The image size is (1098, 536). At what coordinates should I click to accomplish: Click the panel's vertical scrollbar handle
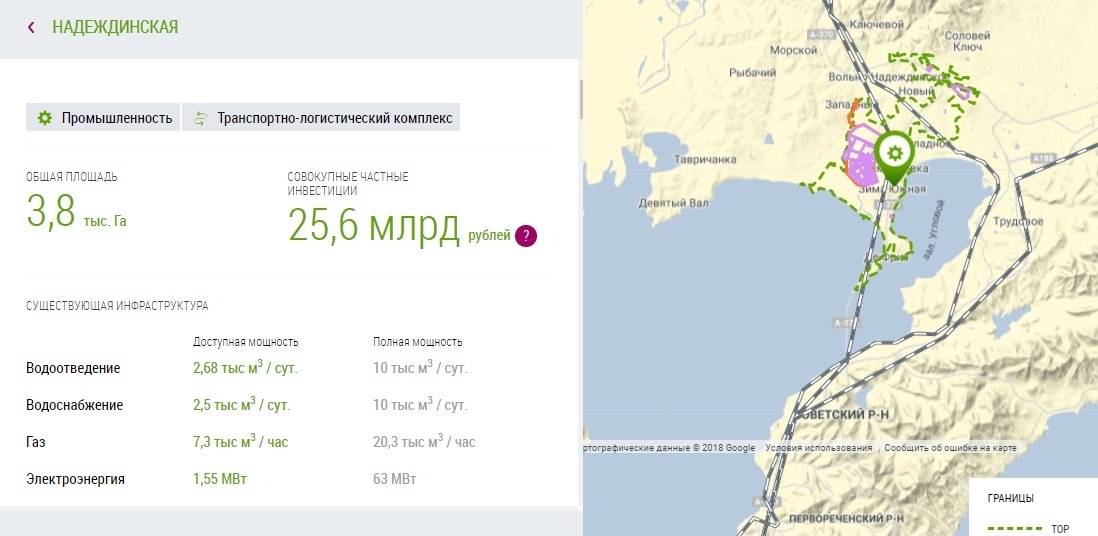[580, 98]
